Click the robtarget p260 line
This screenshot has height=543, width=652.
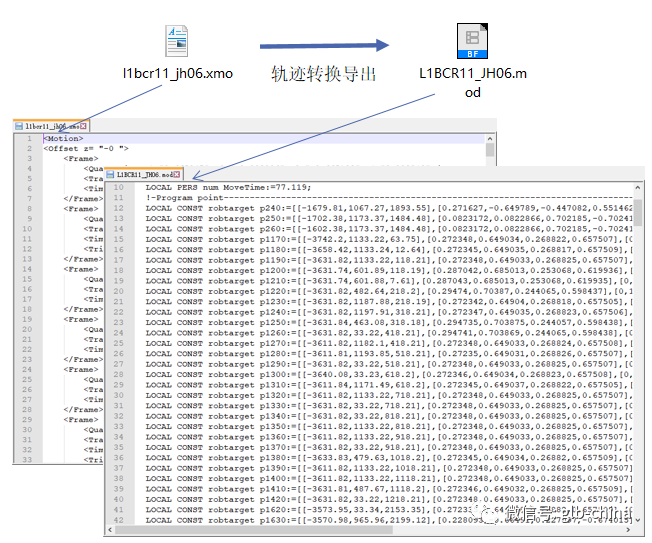tap(389, 229)
